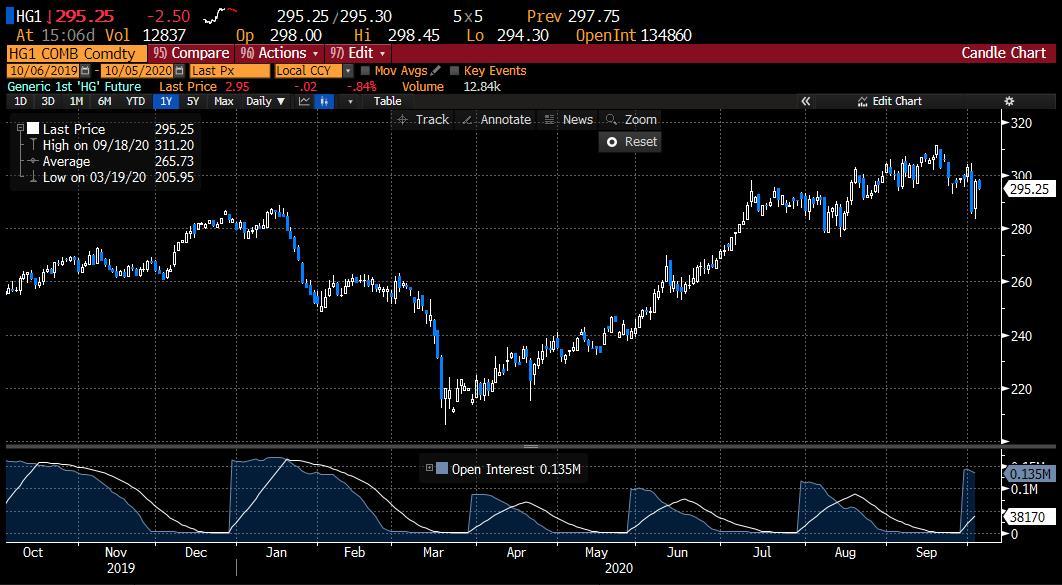Click the OpenInt 134860 value

(x=633, y=35)
